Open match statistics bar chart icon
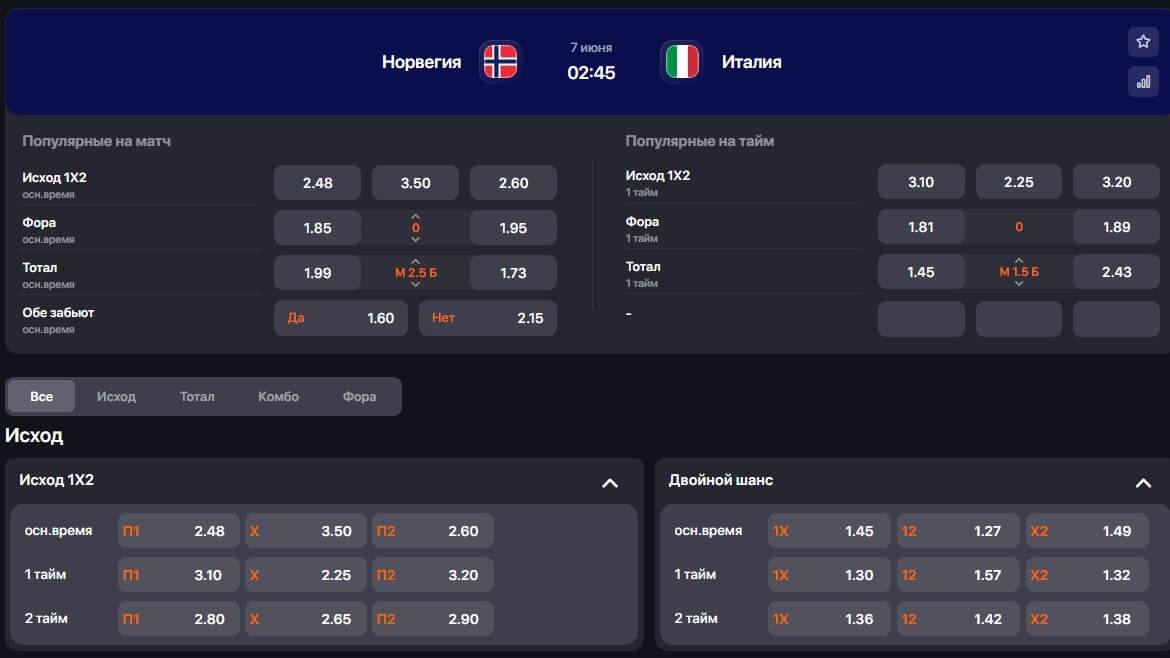 (x=1143, y=81)
